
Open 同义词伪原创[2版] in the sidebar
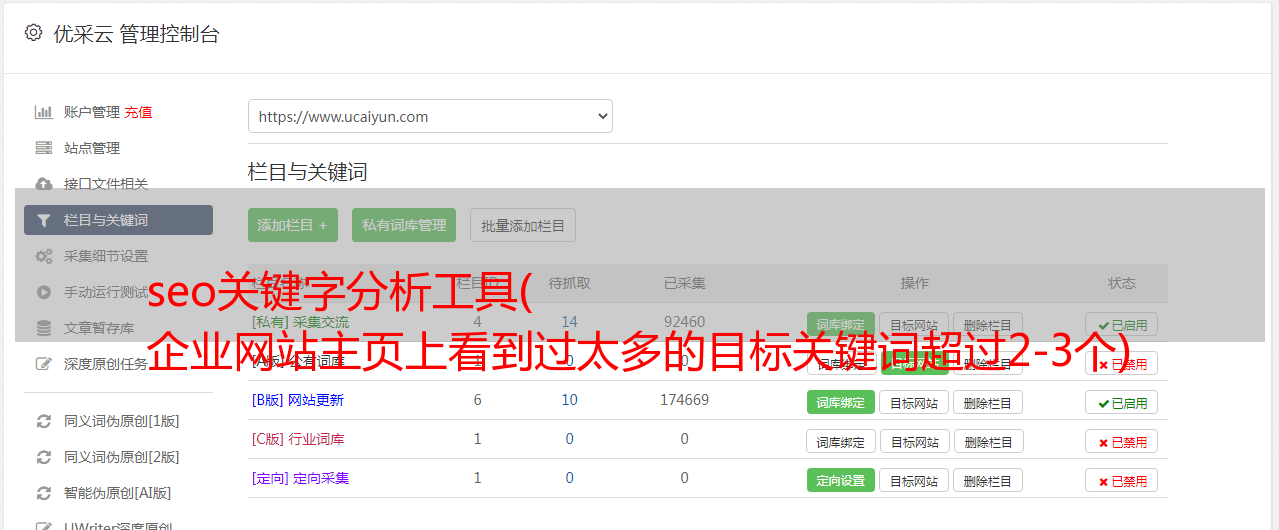[x=122, y=457]
